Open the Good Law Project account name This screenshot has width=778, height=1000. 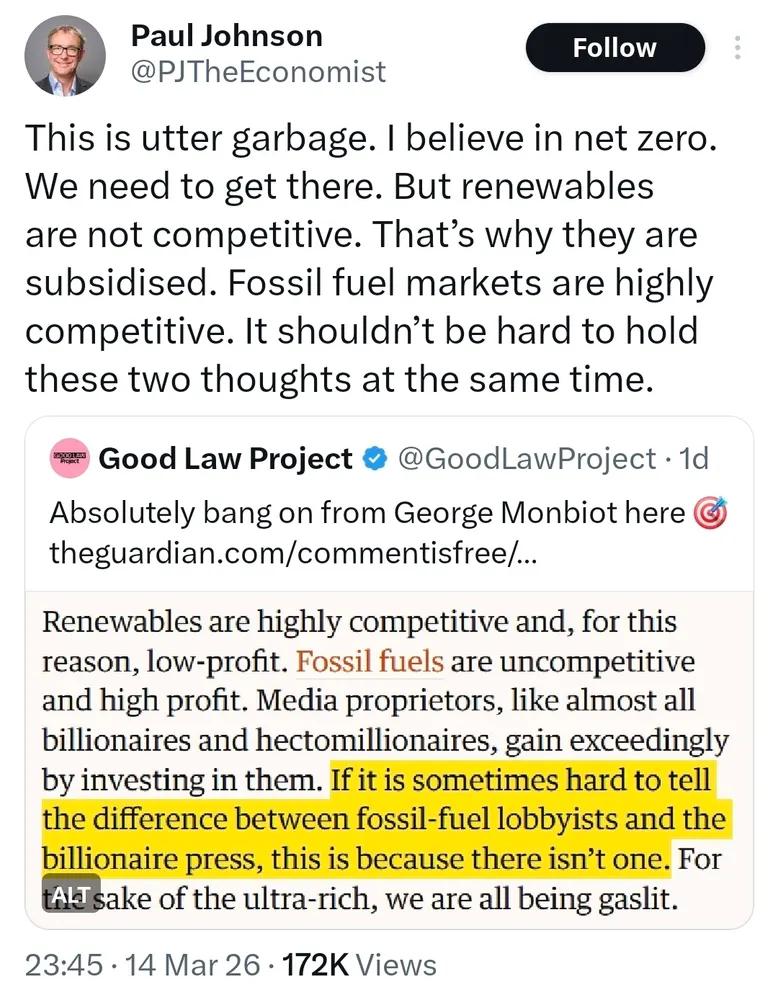pos(226,459)
